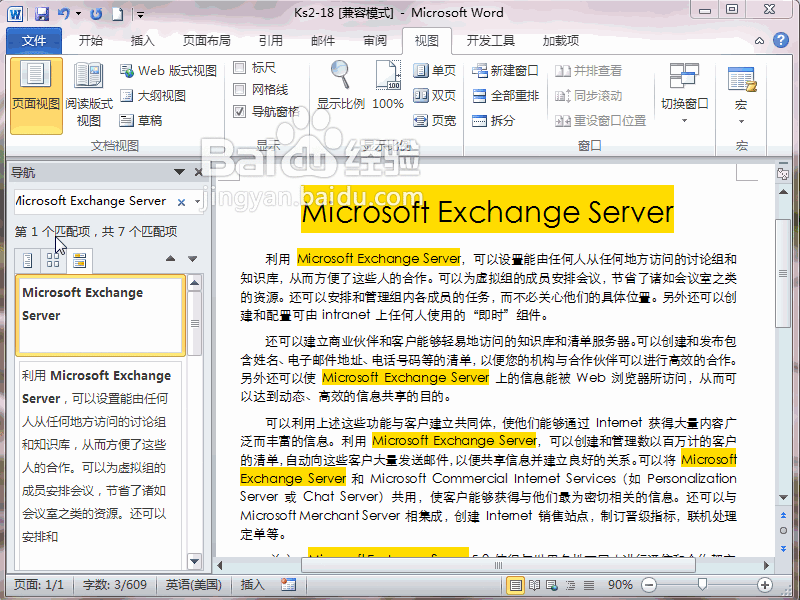Viewport: 800px width, 600px height.
Task: Click the navigation search text field
Action: point(94,201)
